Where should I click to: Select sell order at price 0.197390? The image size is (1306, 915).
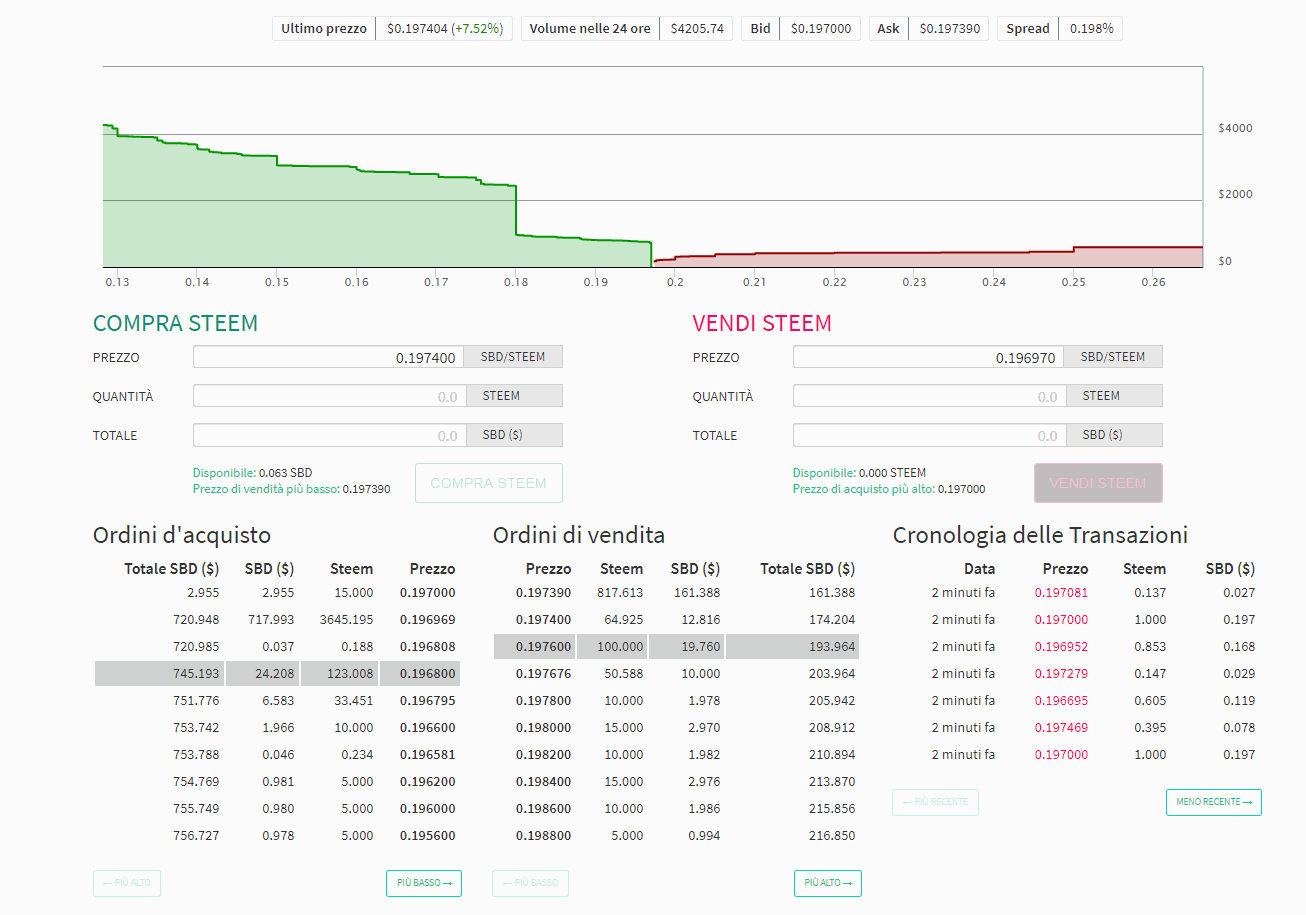(677, 592)
